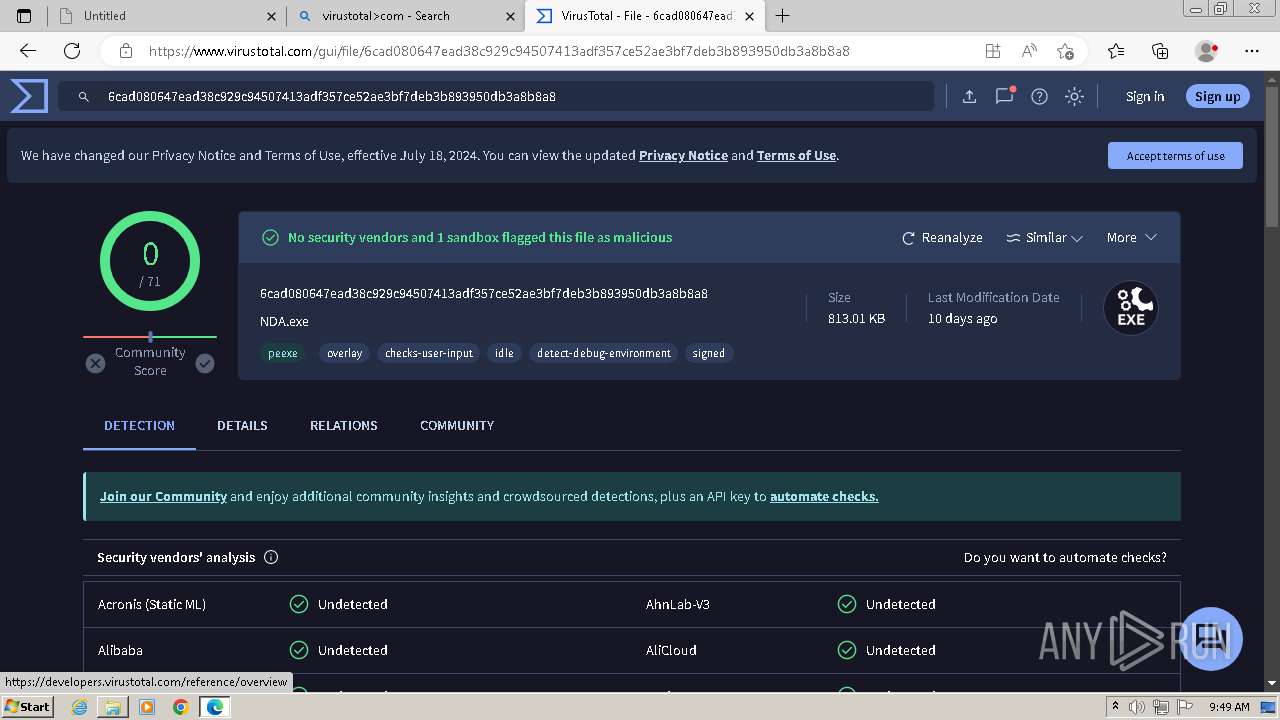Image resolution: width=1280 pixels, height=720 pixels.
Task: Switch to the Untitled browser tab
Action: 166,16
